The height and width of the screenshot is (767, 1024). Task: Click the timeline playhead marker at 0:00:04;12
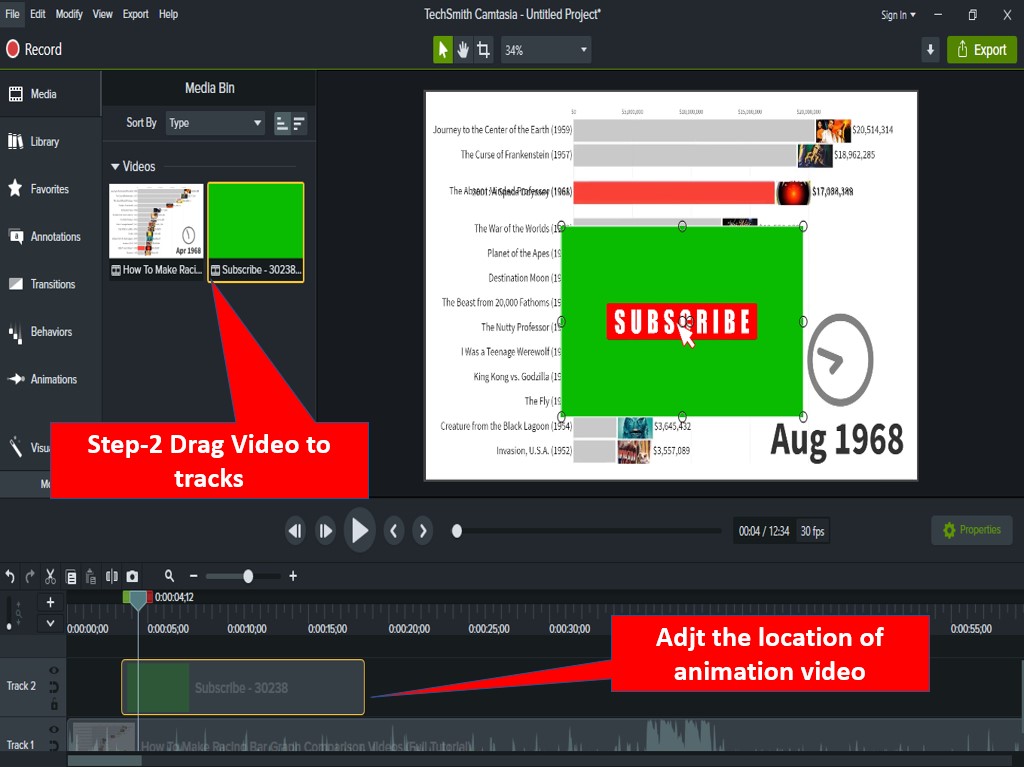coord(138,599)
